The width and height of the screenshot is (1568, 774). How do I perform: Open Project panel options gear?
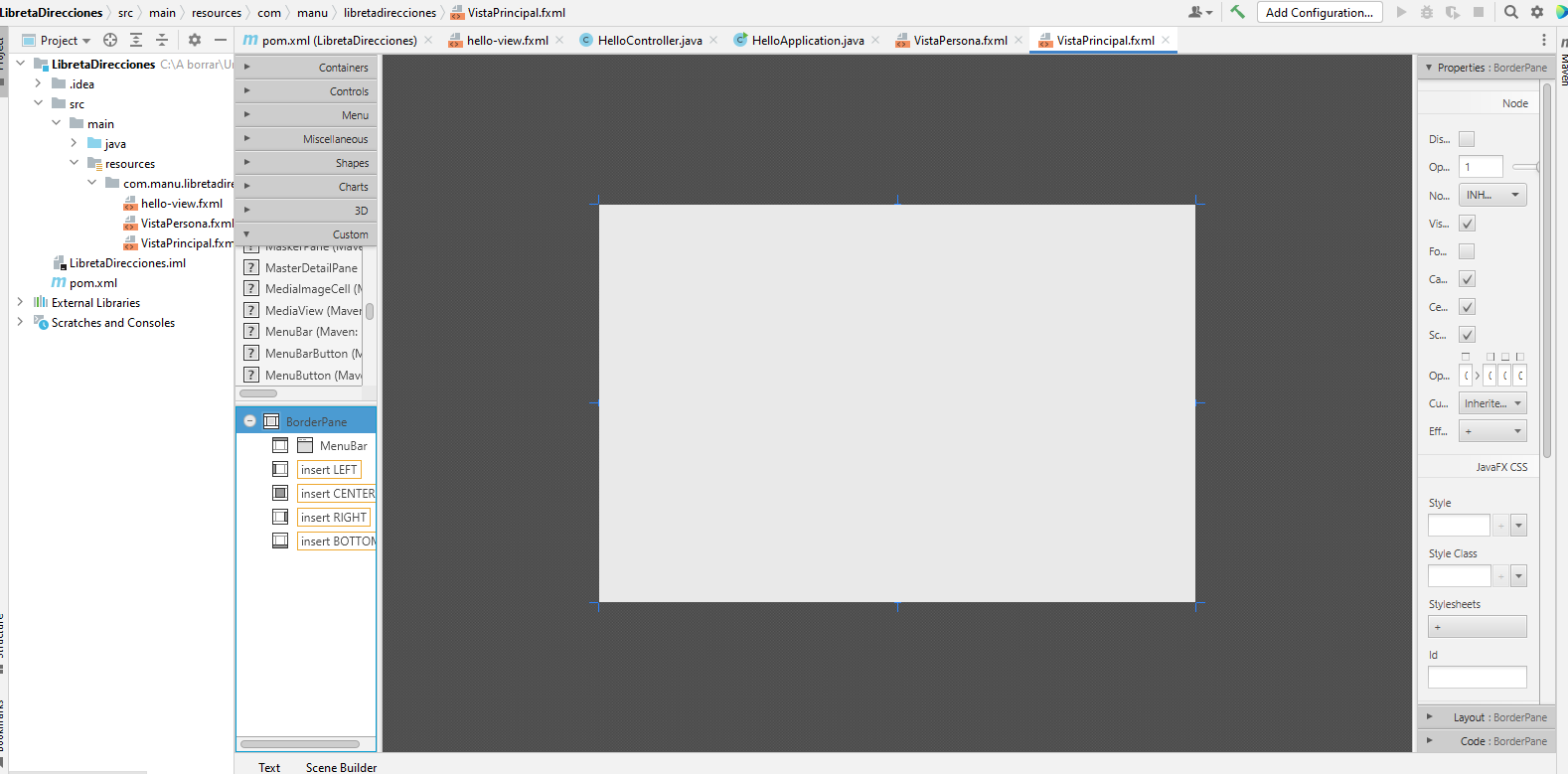click(x=195, y=40)
